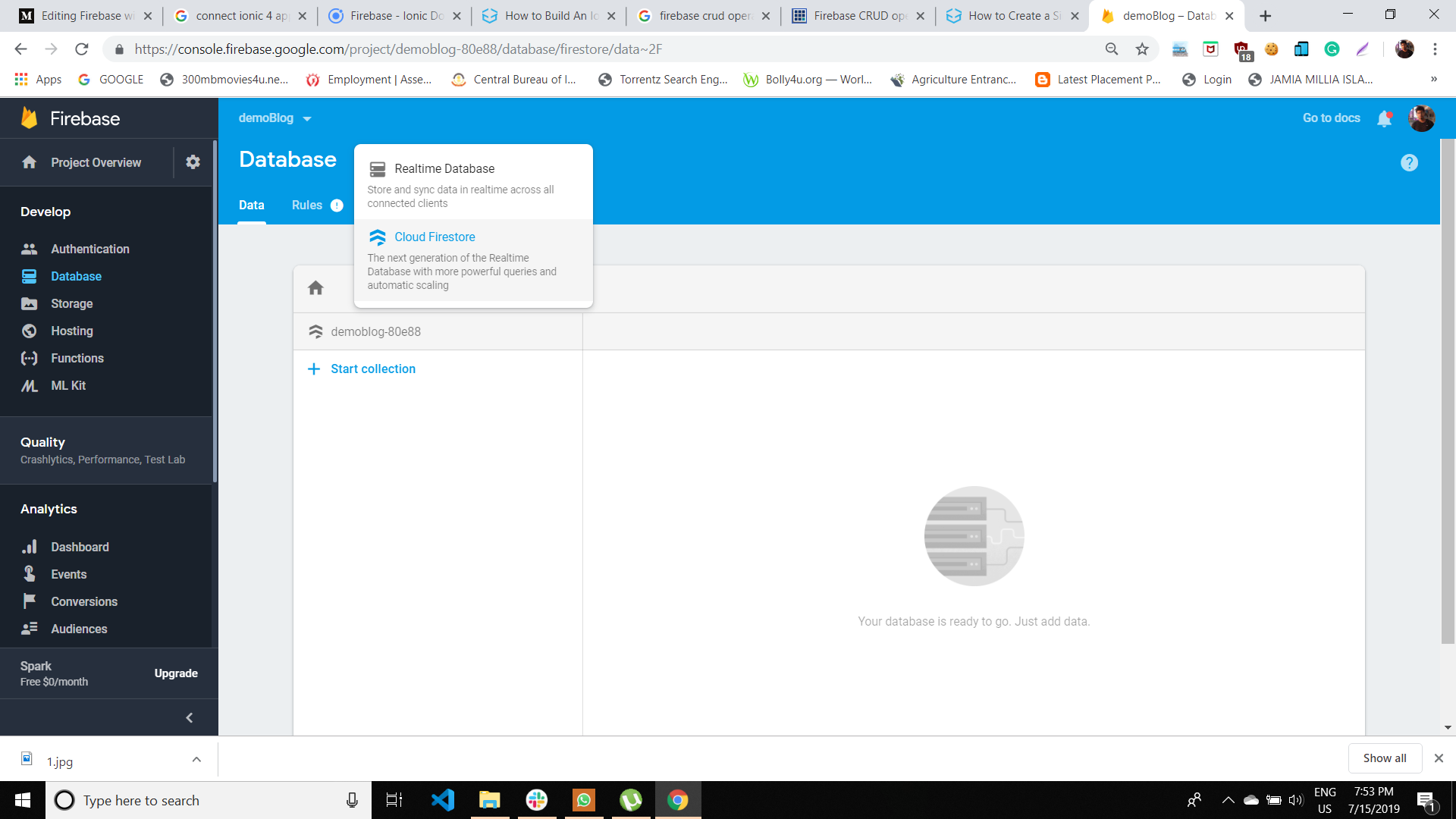Click the notifications bell icon
1456x819 pixels.
[1385, 118]
